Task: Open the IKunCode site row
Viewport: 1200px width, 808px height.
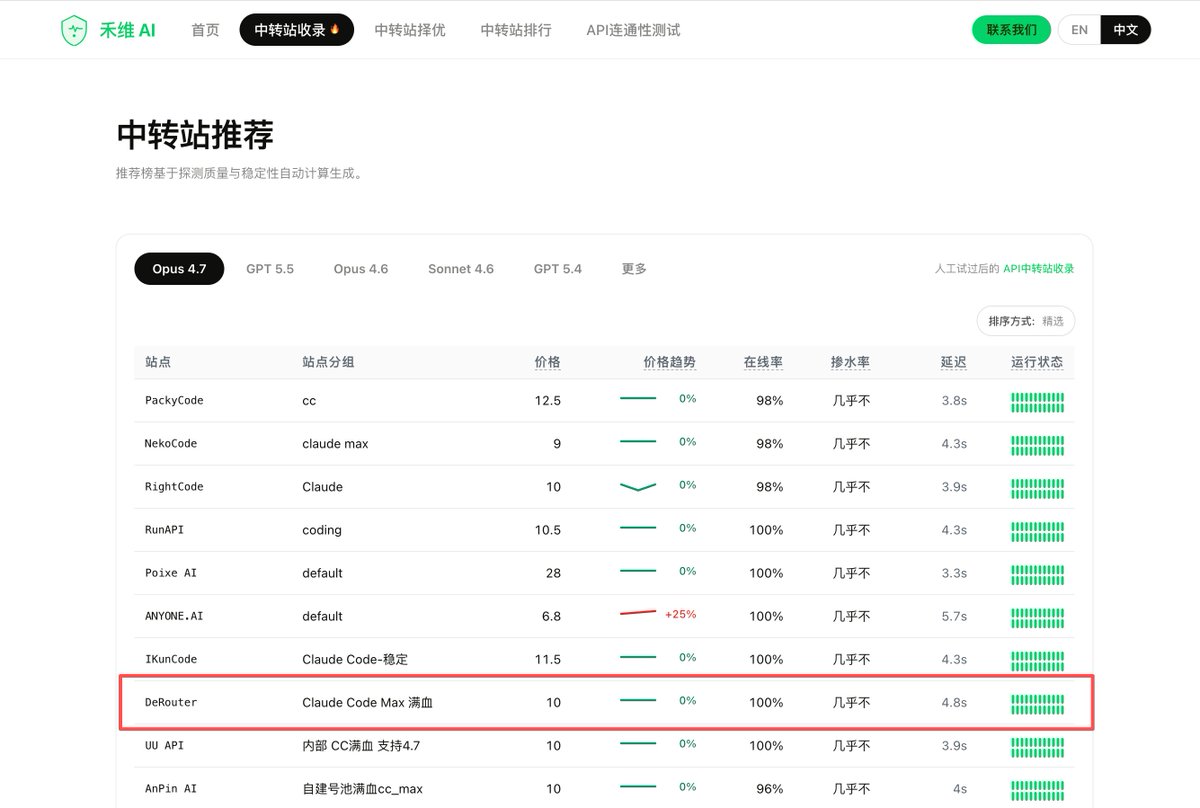Action: click(x=604, y=658)
